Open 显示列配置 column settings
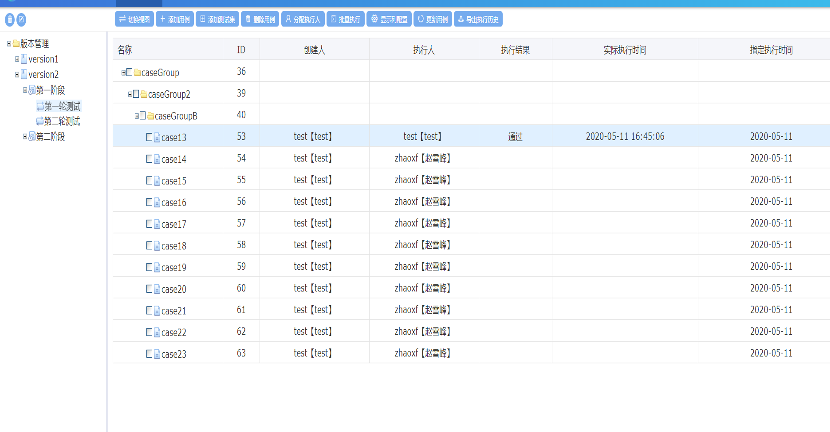830x432 pixels. click(387, 19)
